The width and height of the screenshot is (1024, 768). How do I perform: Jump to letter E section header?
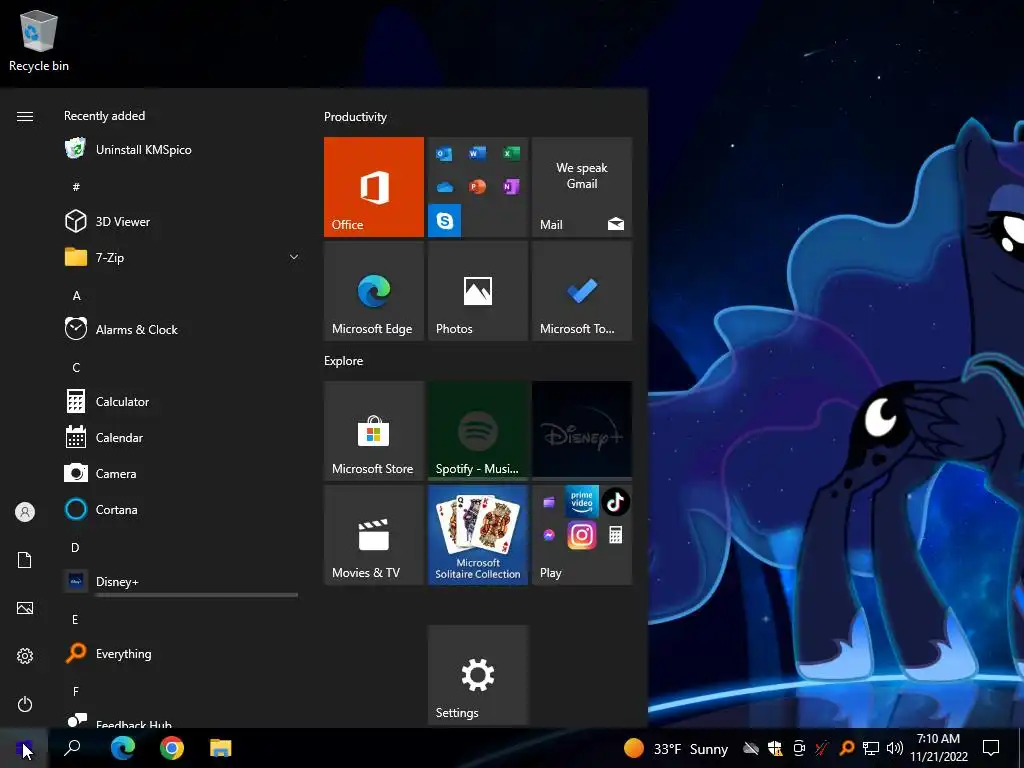click(x=76, y=619)
